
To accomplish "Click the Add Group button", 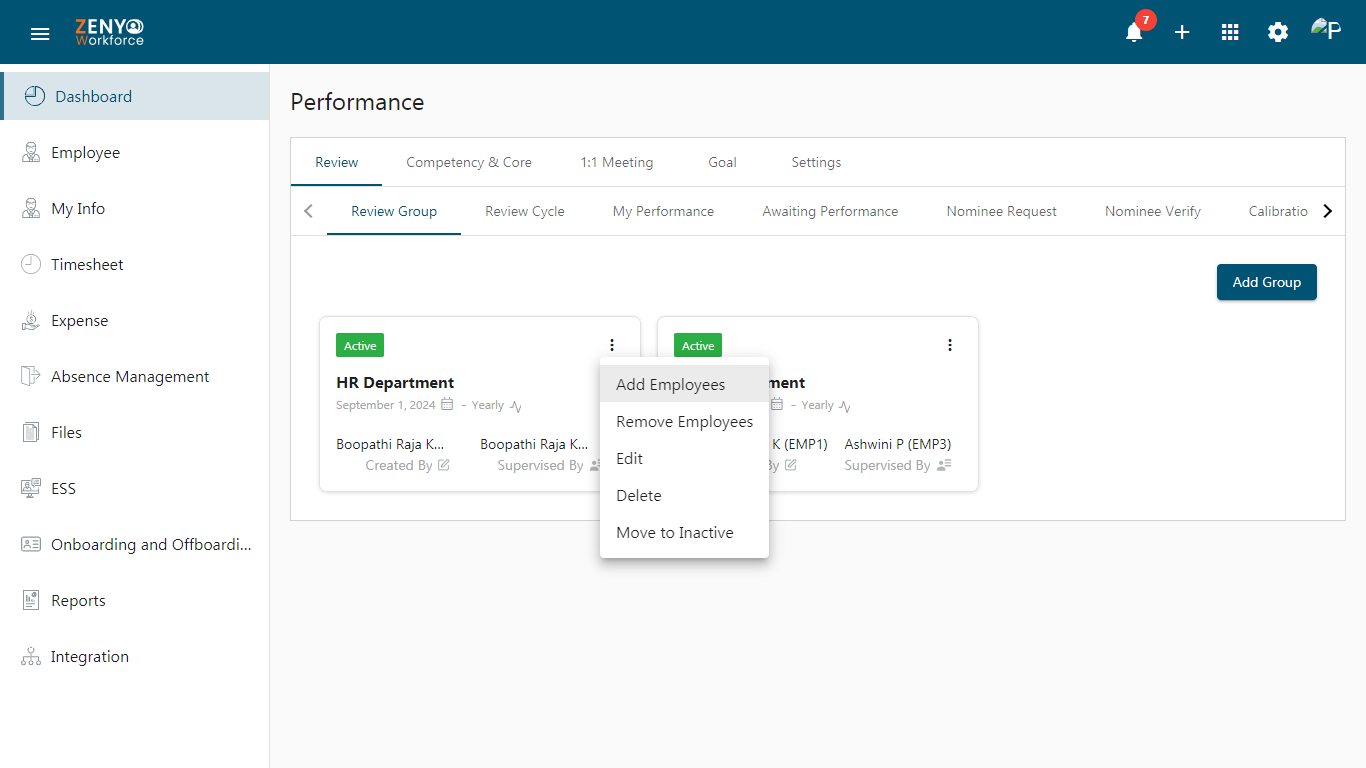I will (1267, 282).
